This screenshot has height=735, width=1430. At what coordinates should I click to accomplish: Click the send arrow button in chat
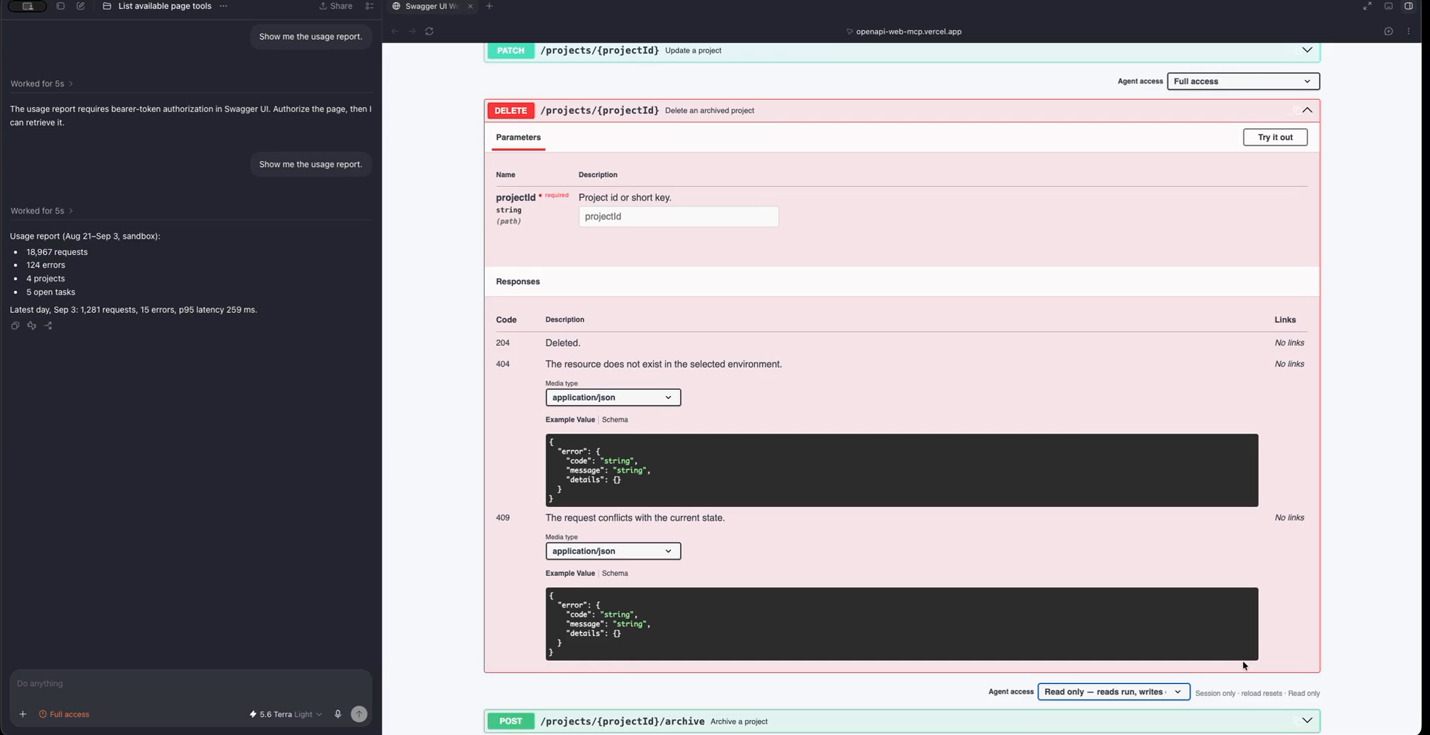click(359, 714)
